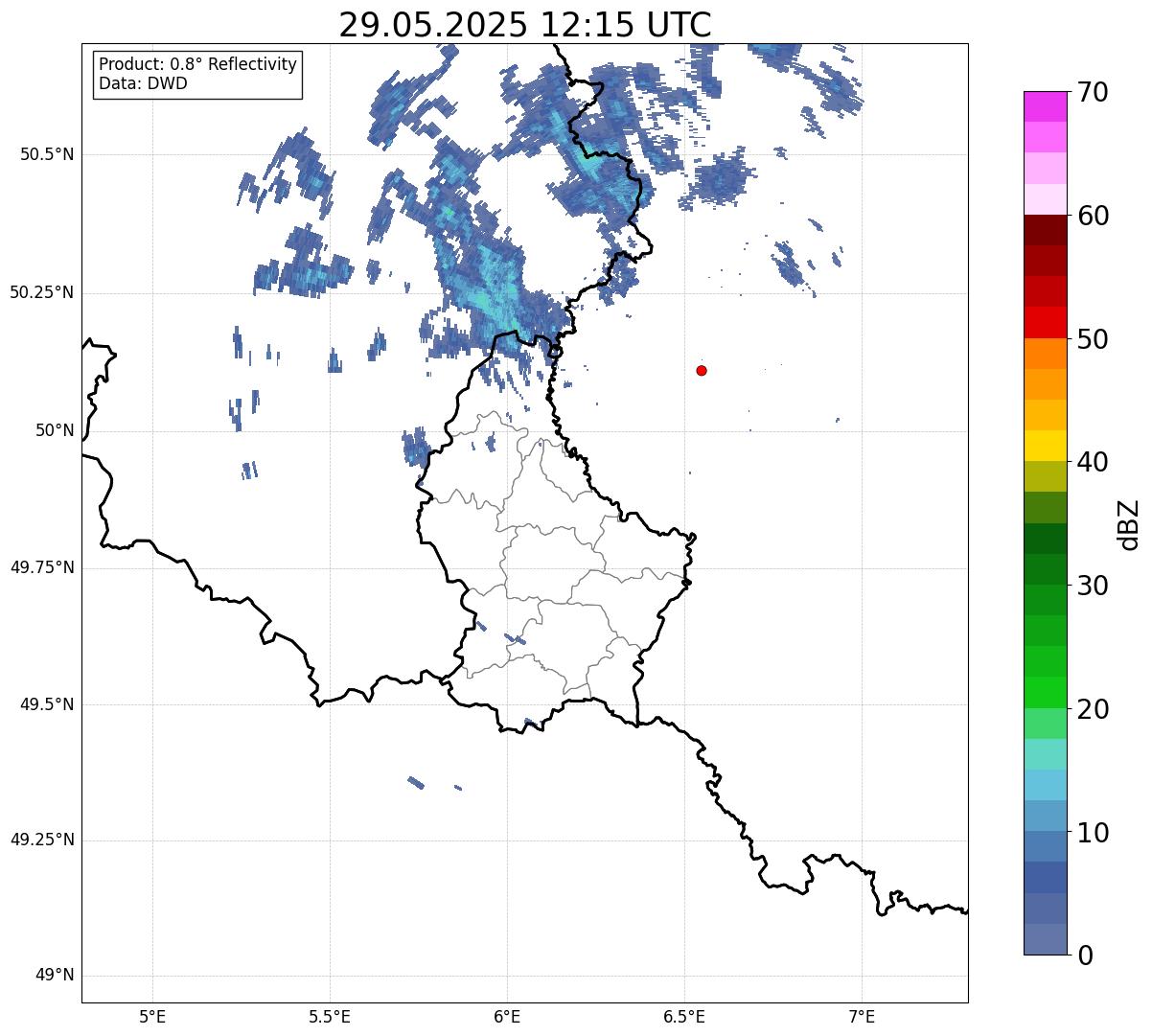1152x1036 pixels.
Task: Click the colorbar tick label "10"
Action: (1093, 833)
